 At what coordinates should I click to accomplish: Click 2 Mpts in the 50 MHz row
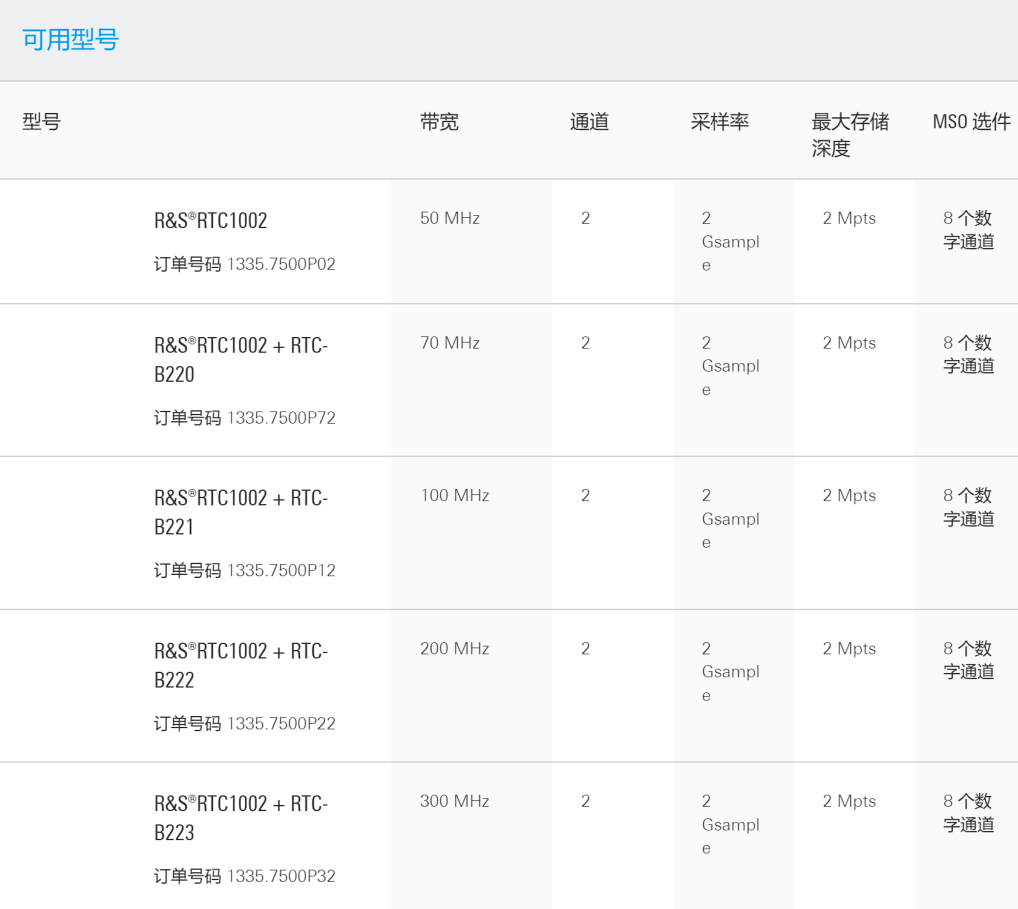(x=849, y=218)
